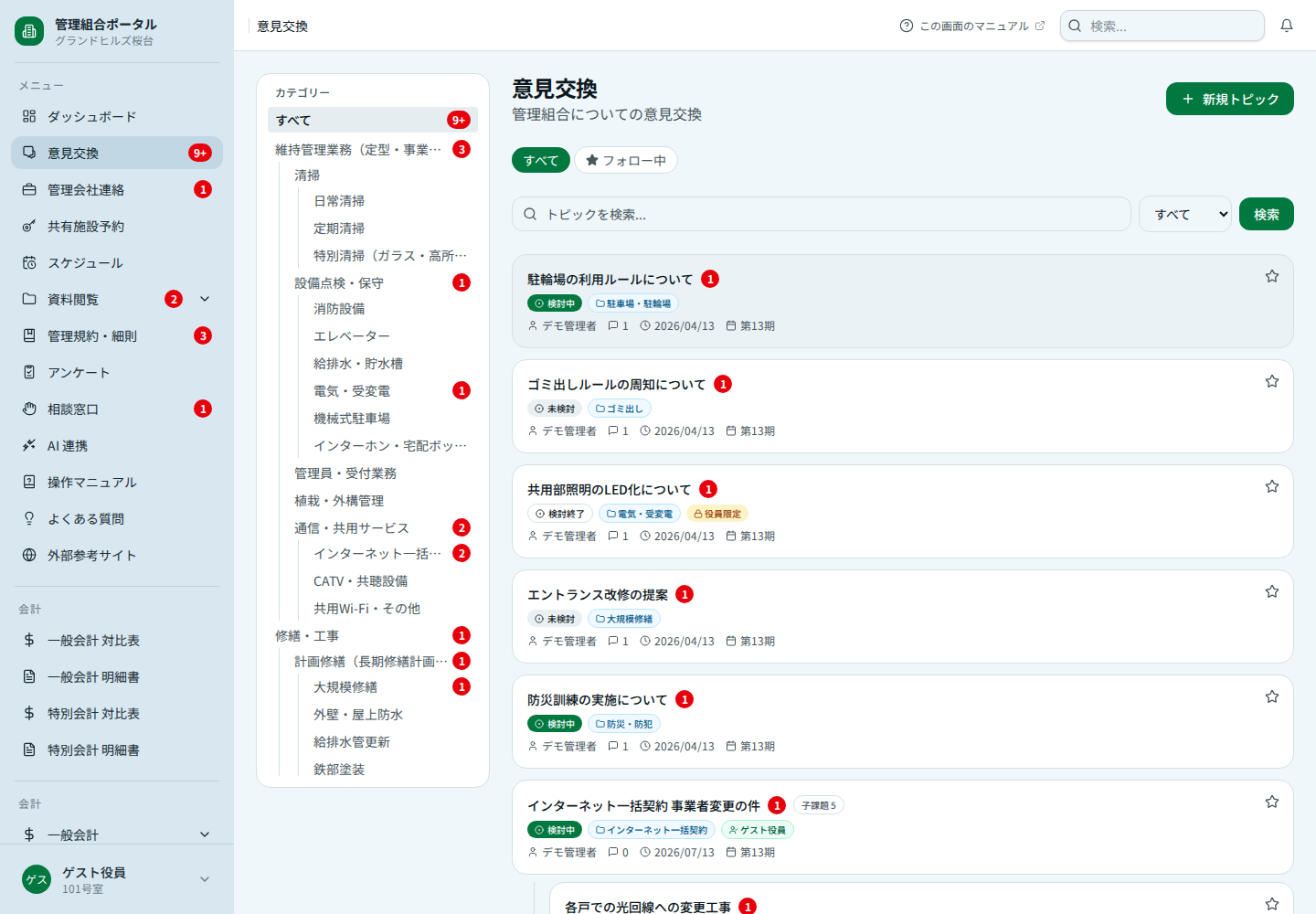
Task: Click the ゴミ出し category tag
Action: [x=620, y=409]
